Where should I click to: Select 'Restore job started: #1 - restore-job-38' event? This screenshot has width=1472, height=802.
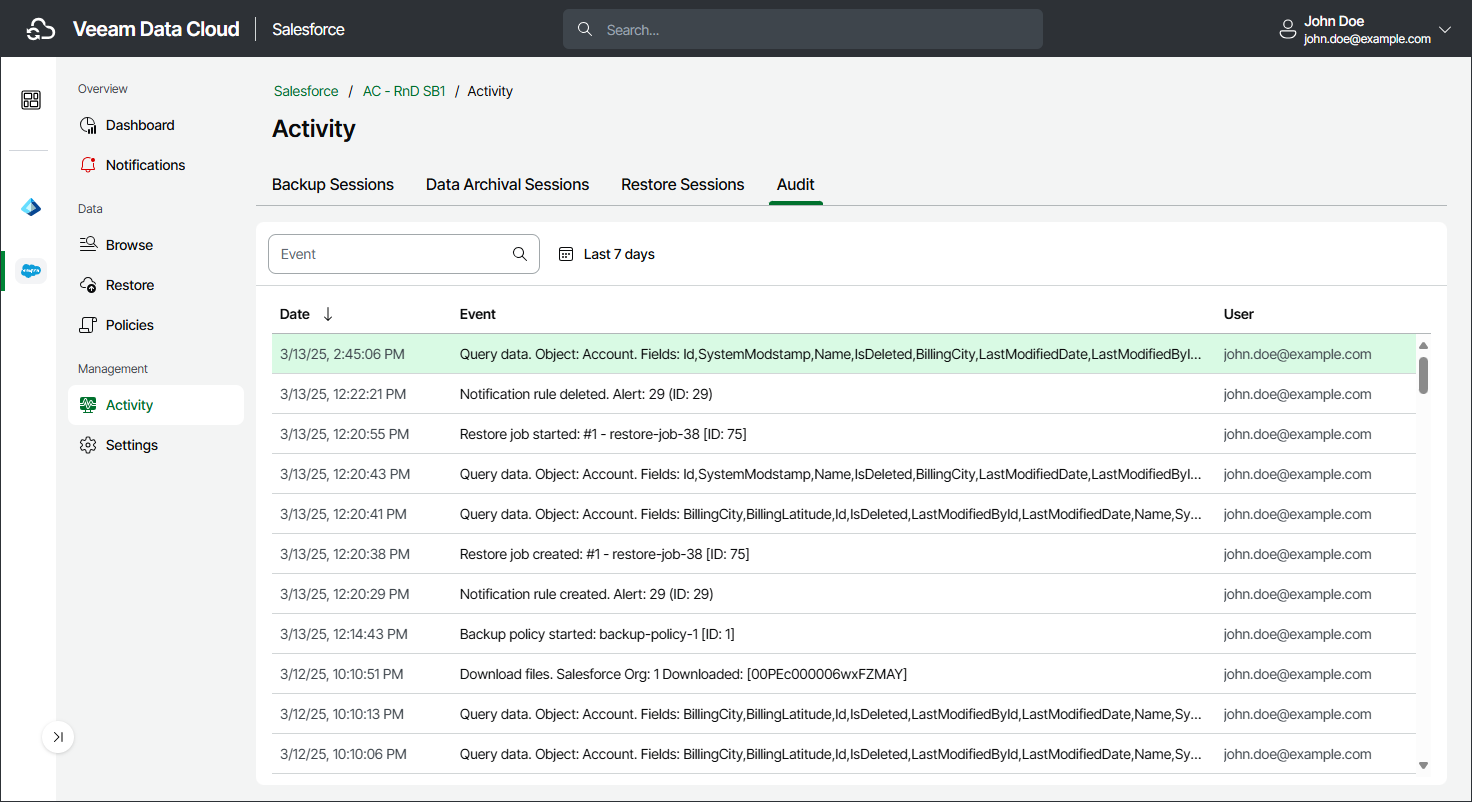point(603,434)
